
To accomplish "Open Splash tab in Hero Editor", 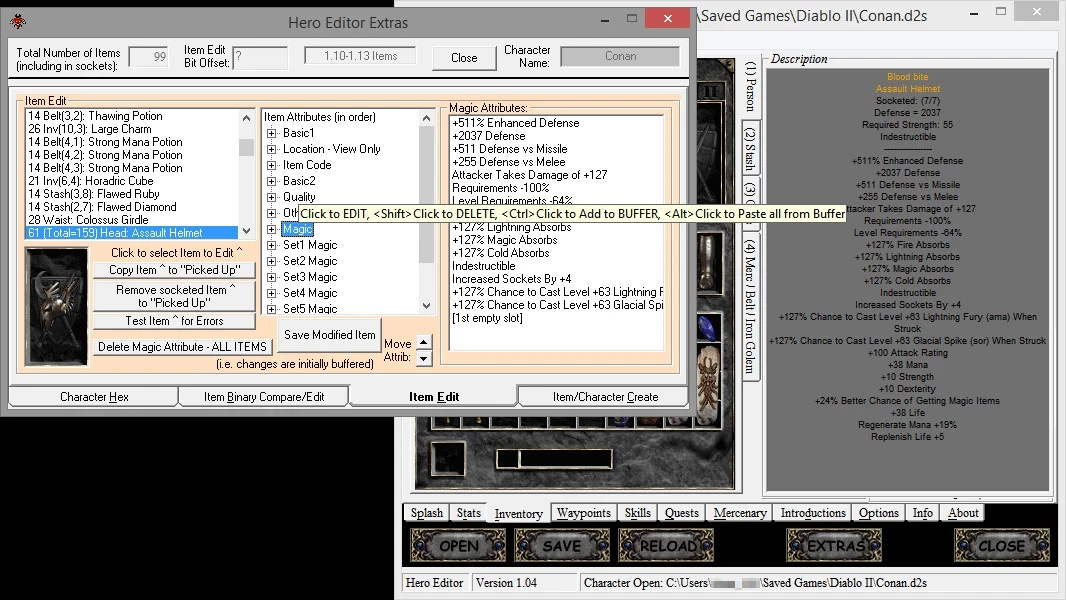I will point(426,513).
